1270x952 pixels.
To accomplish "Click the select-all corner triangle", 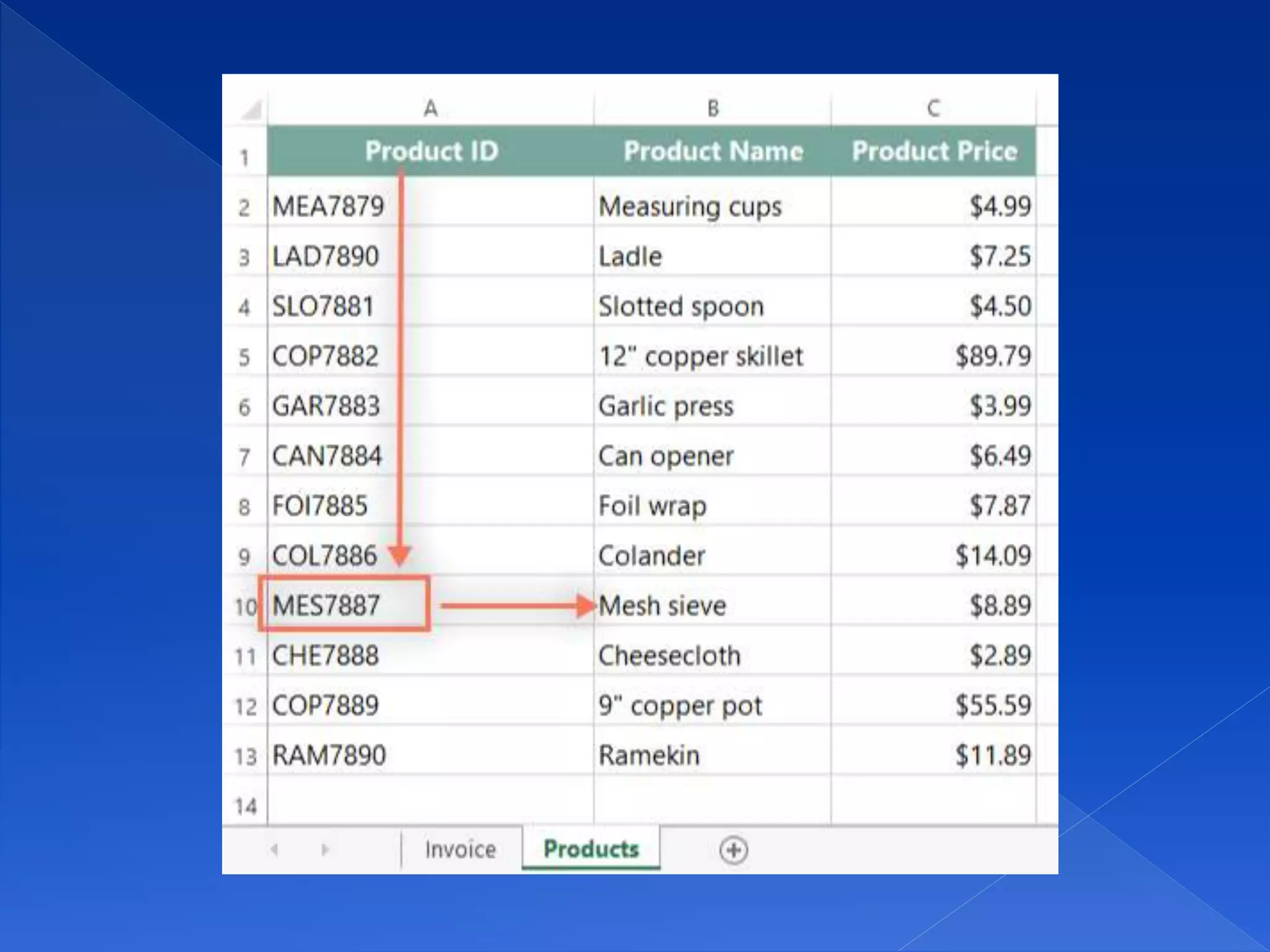I will (251, 110).
